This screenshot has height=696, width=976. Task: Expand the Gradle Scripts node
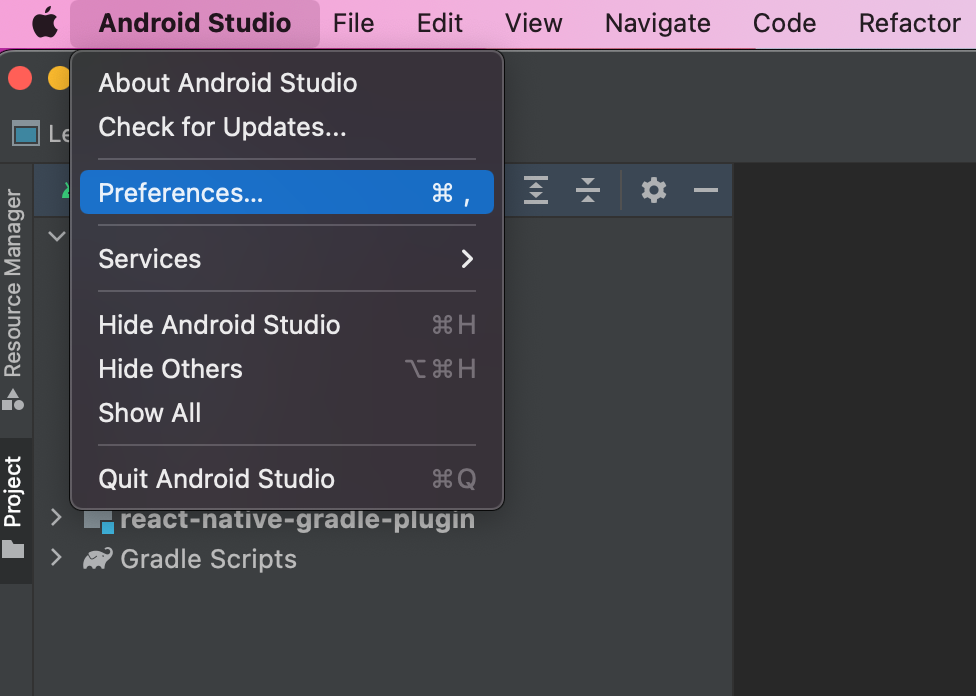click(x=56, y=558)
